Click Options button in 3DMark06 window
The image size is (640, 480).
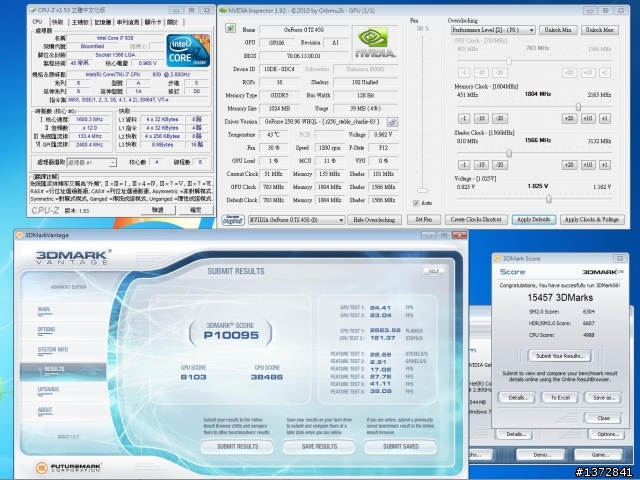click(608, 434)
